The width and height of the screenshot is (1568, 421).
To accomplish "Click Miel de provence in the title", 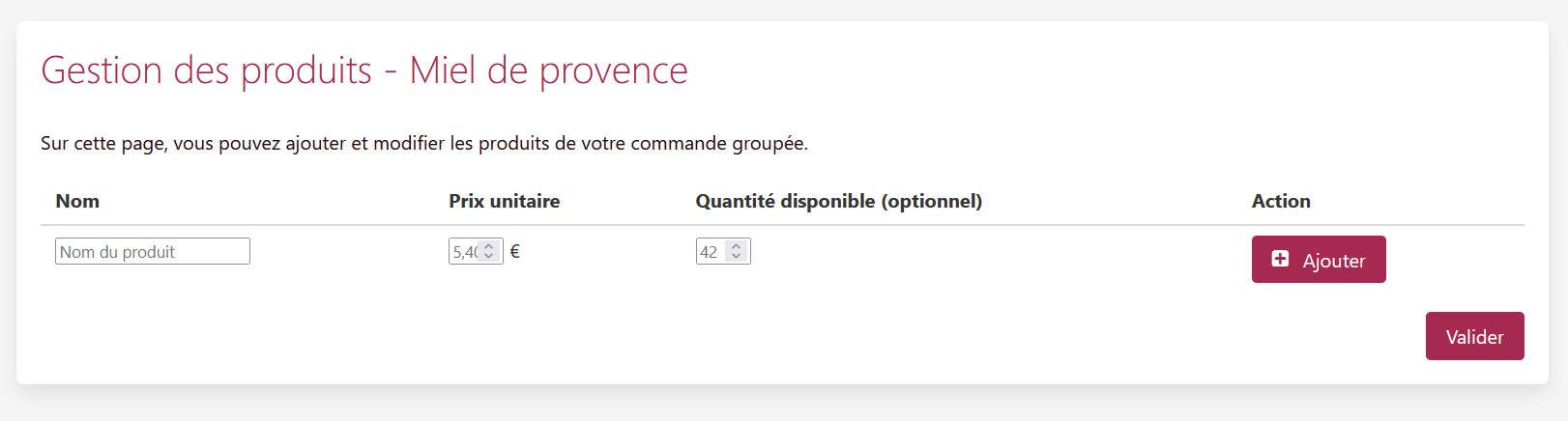I will point(548,70).
